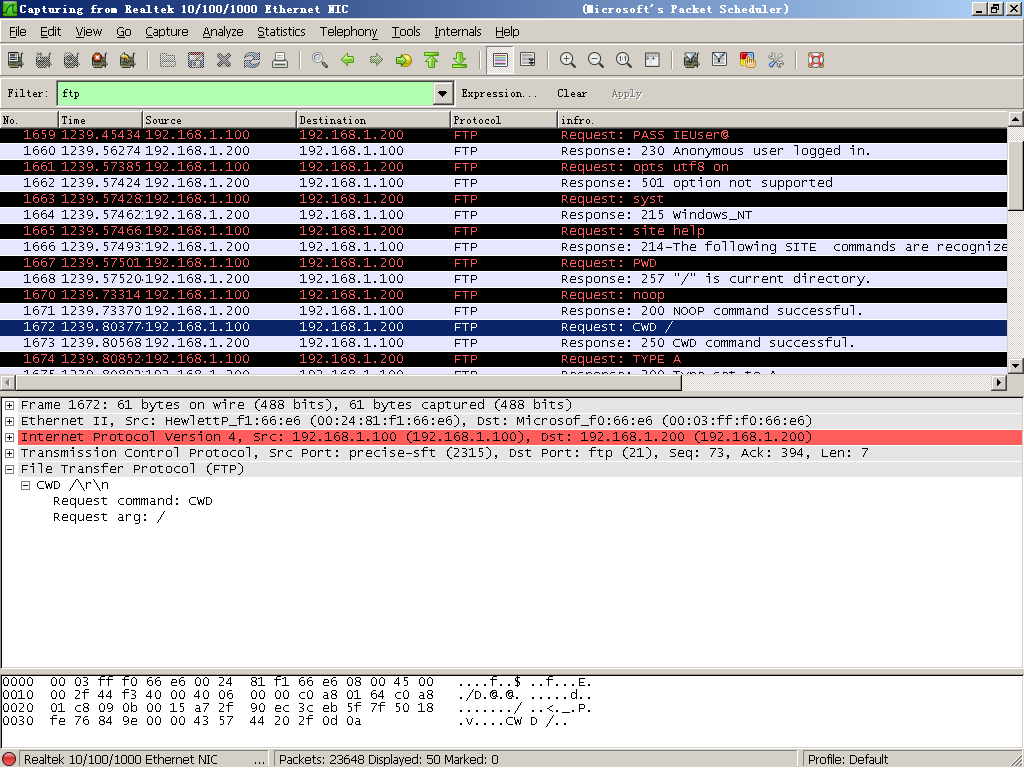Reset zoom to normal size
This screenshot has width=1024, height=768.
[624, 60]
